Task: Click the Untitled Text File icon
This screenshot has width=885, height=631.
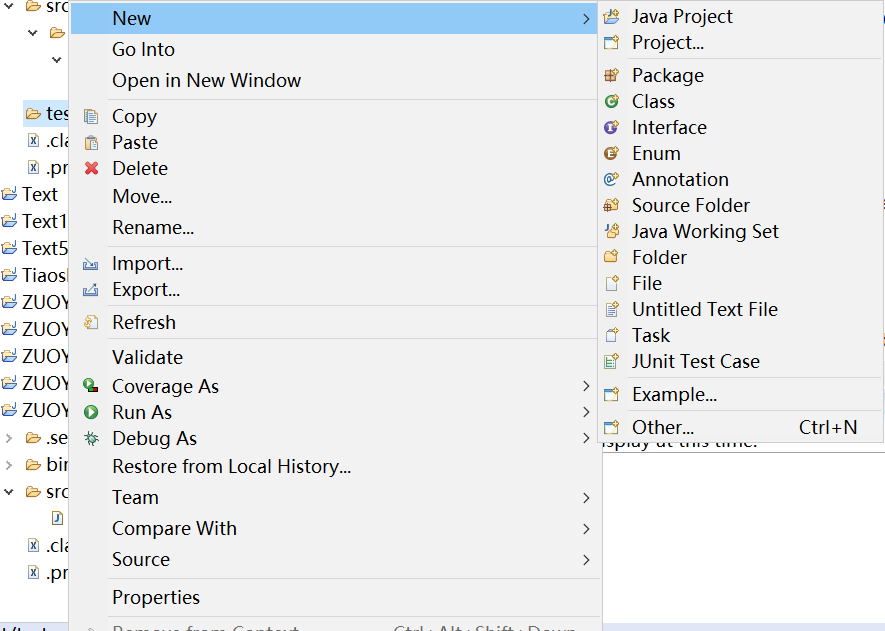Action: [611, 309]
